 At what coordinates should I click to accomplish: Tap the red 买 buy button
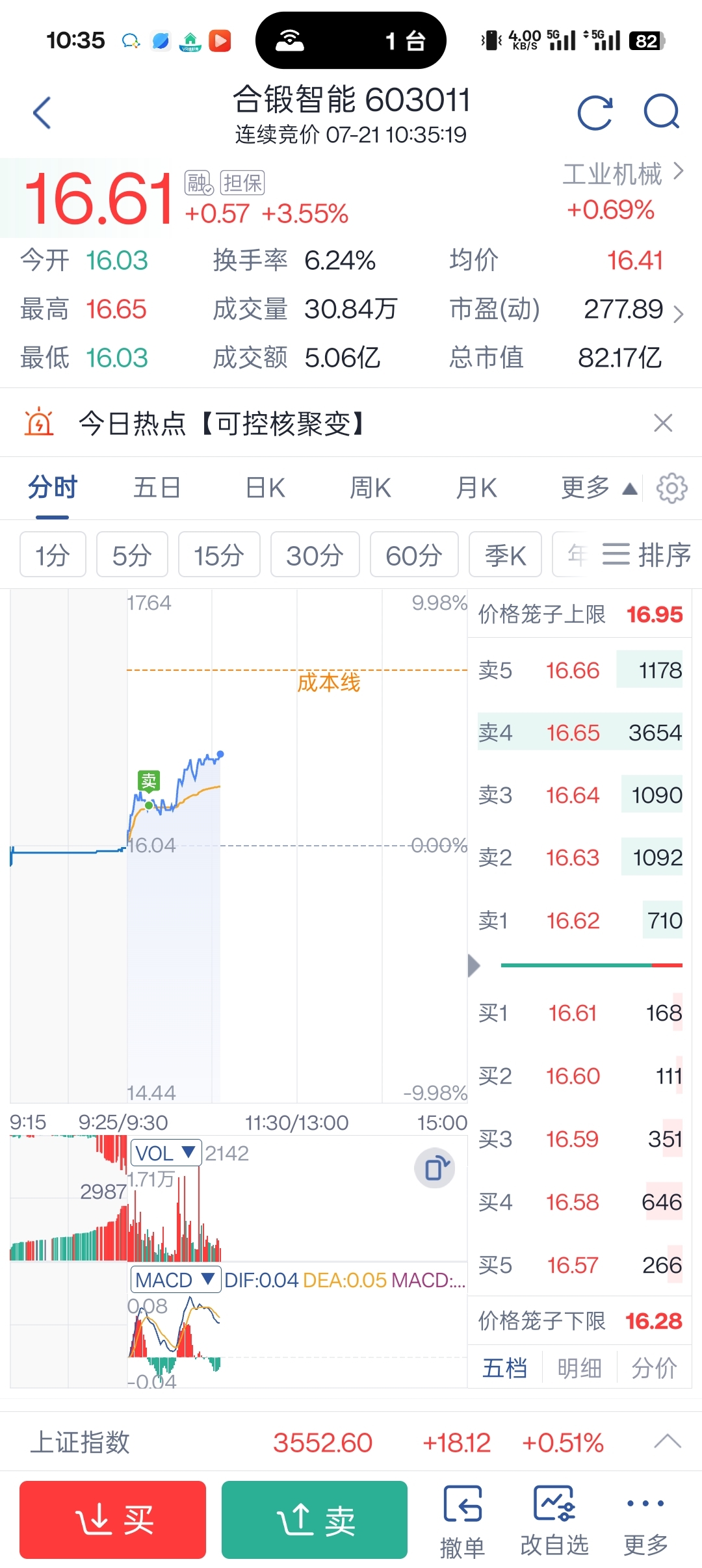point(113,1520)
